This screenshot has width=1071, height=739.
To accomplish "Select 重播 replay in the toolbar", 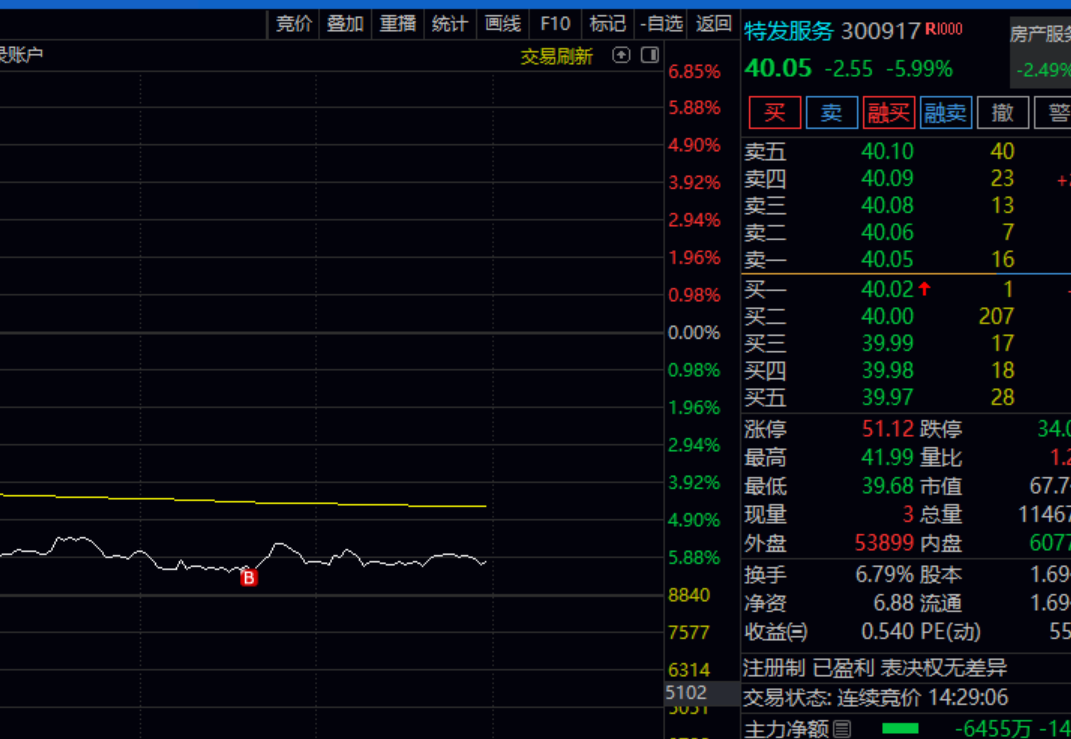I will (398, 24).
